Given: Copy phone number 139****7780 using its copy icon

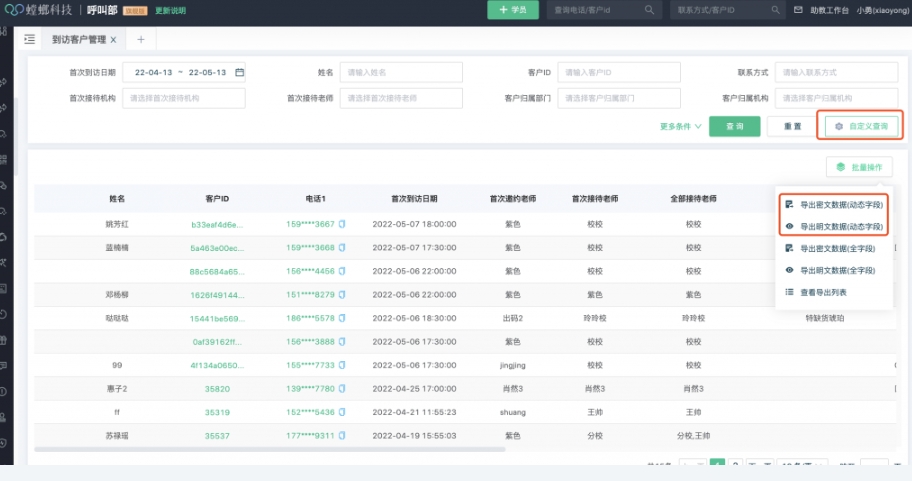Looking at the screenshot, I should point(342,389).
